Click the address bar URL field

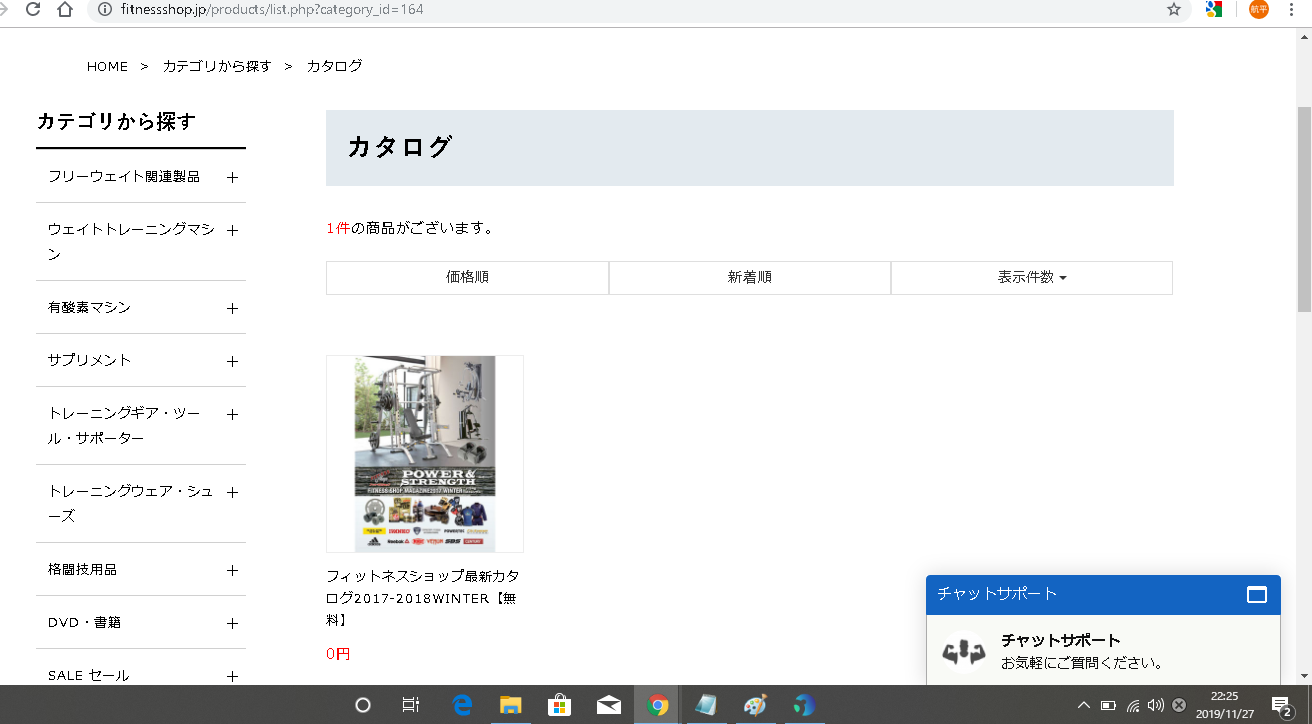pyautogui.click(x=640, y=9)
